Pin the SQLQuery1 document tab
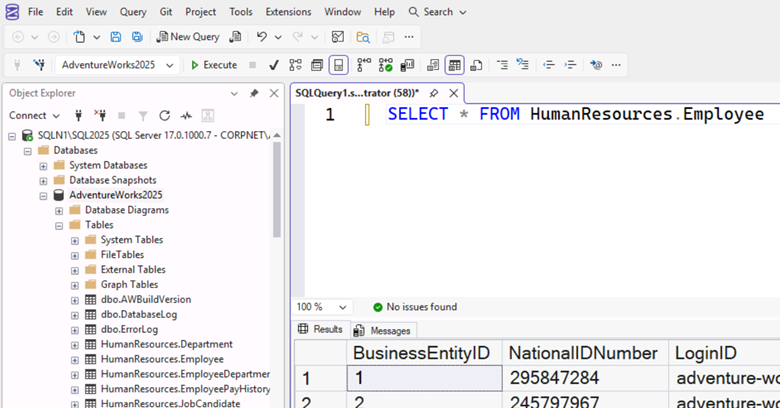 (434, 92)
